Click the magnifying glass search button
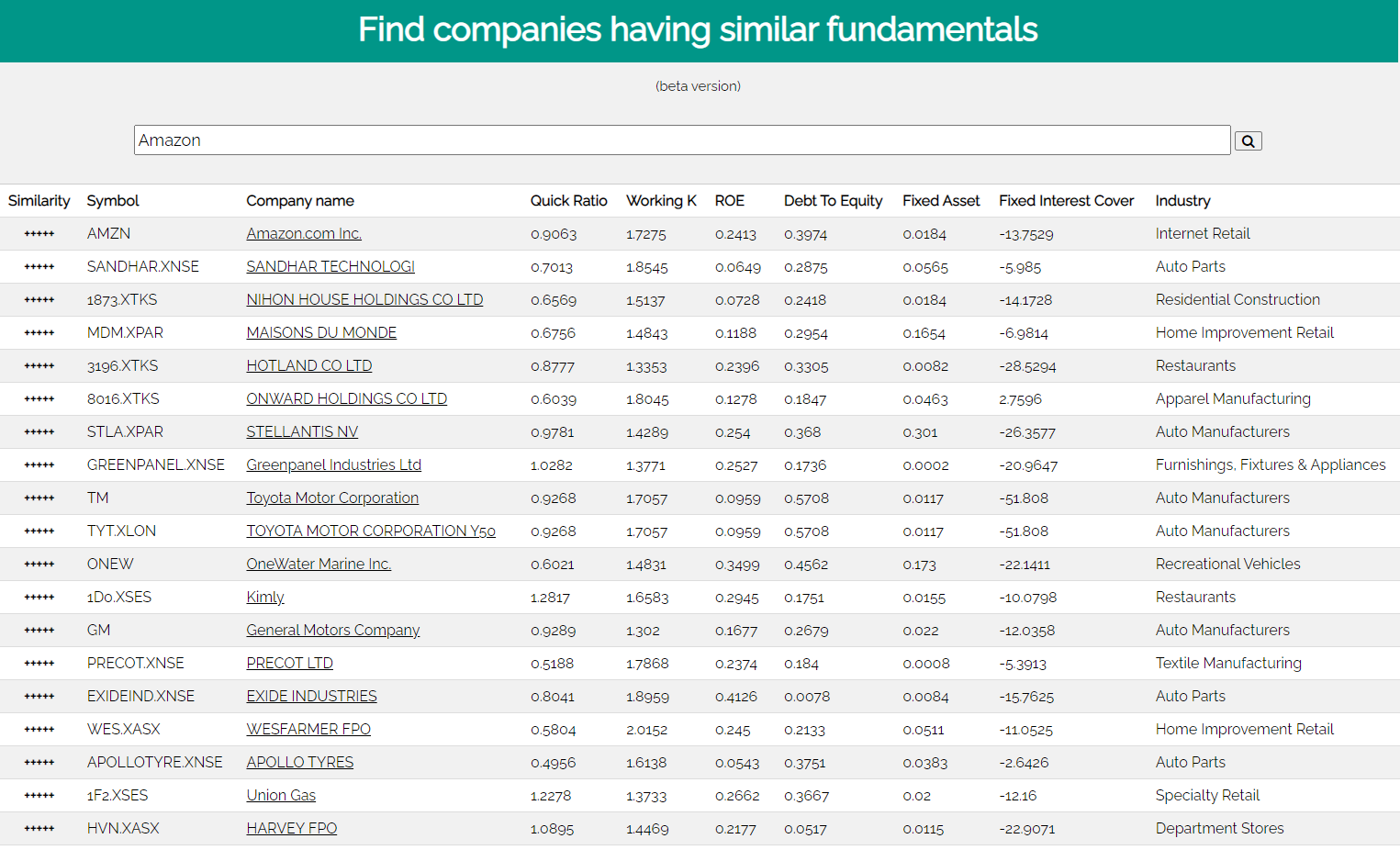Viewport: 1400px width, 850px height. 1248,141
